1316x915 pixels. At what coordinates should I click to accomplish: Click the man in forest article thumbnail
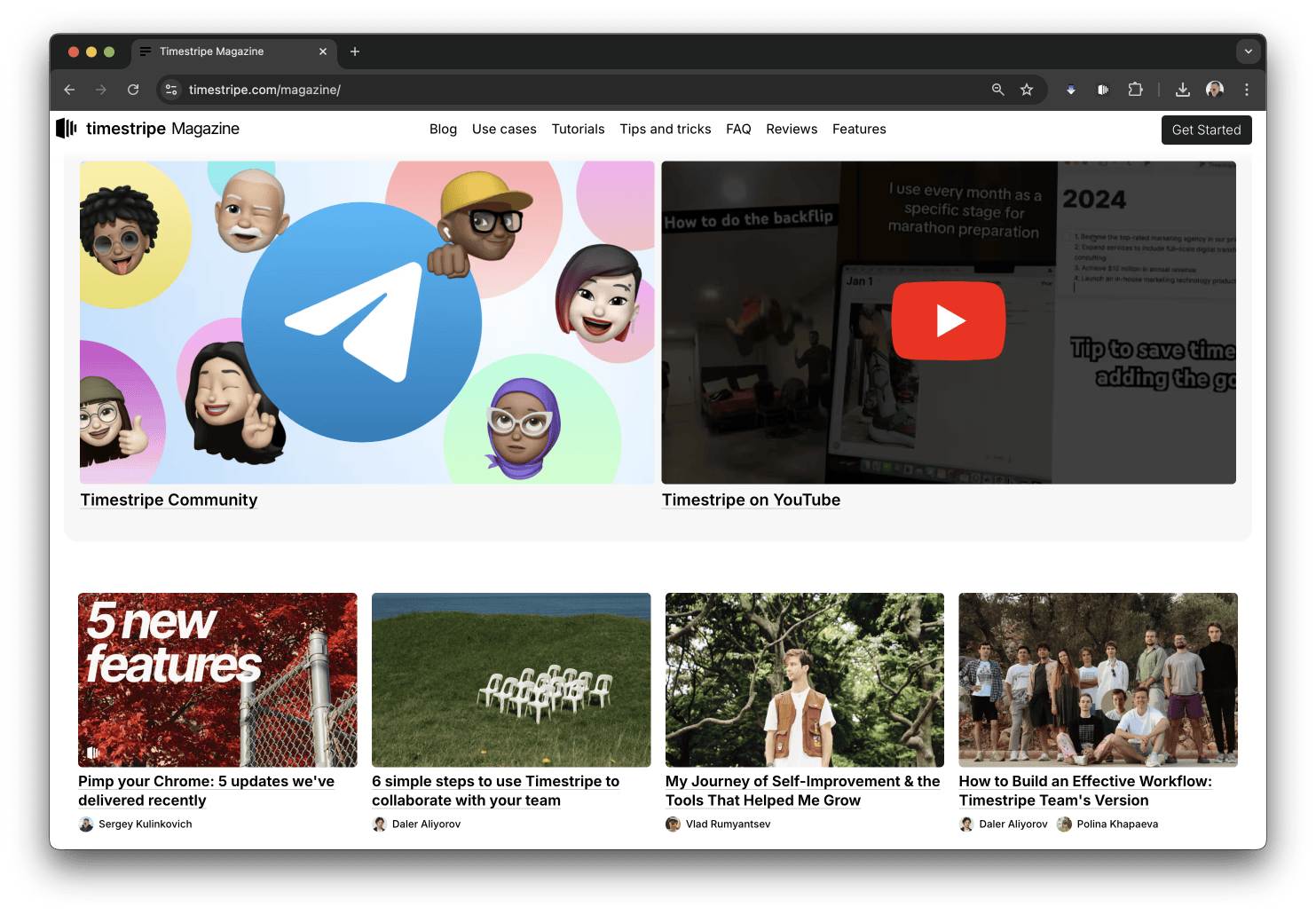tap(805, 680)
